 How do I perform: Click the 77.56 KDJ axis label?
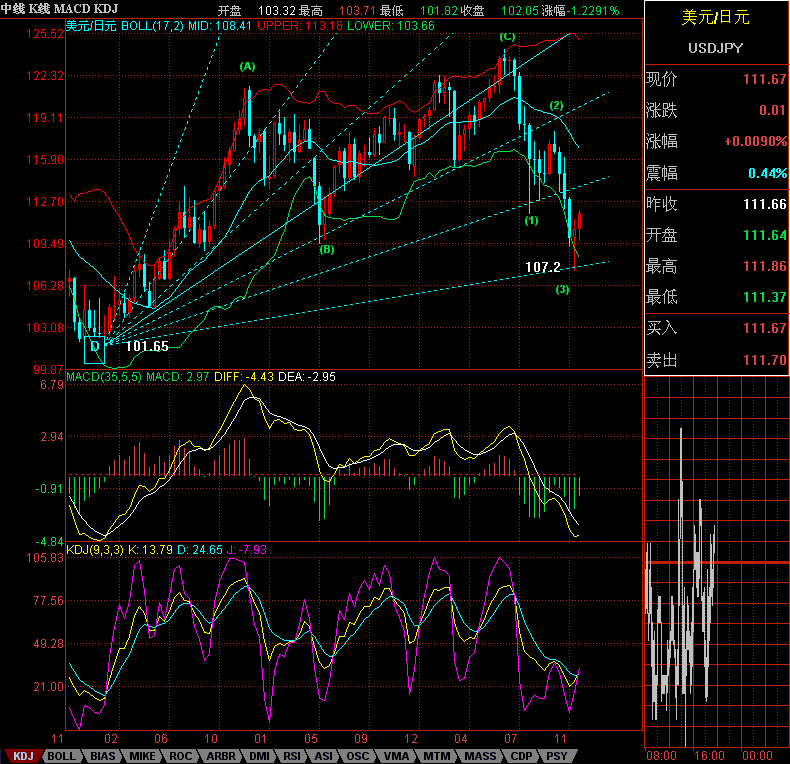[x=48, y=601]
